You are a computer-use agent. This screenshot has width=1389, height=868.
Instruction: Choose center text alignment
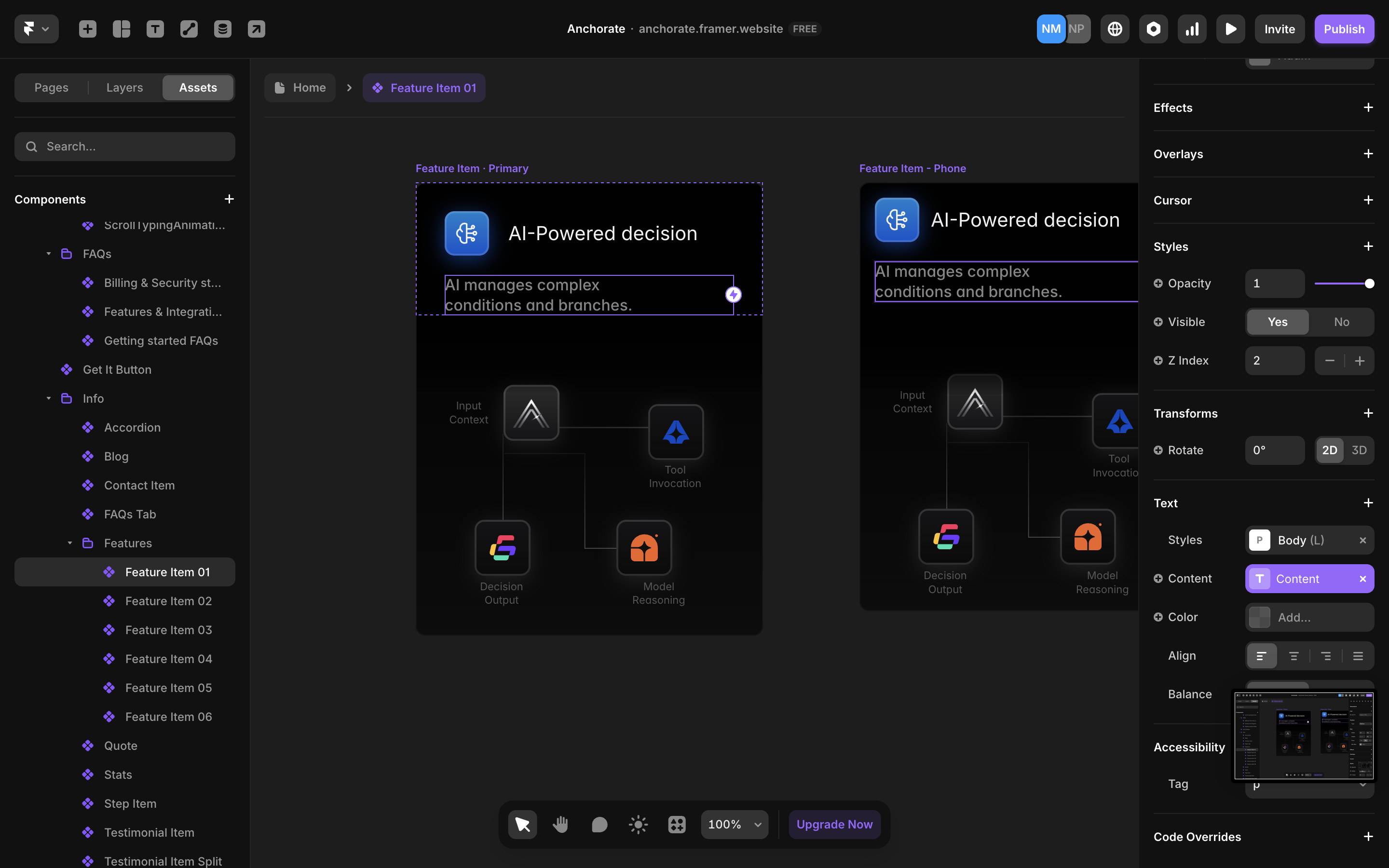point(1294,656)
